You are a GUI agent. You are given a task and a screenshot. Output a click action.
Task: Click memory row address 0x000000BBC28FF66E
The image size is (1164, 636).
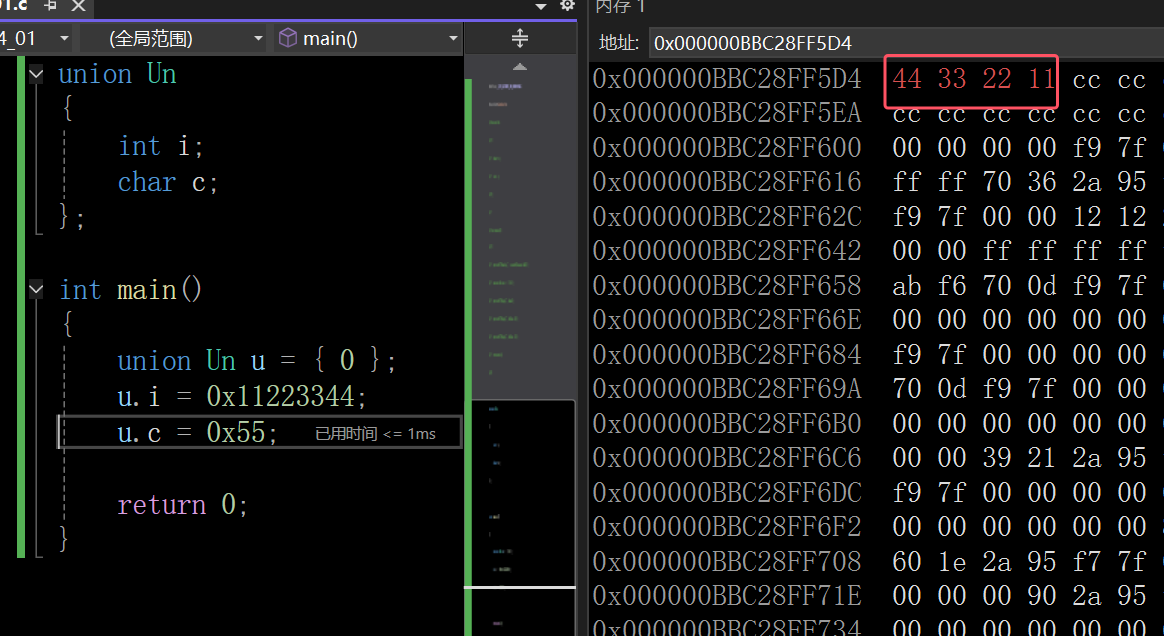point(727,320)
